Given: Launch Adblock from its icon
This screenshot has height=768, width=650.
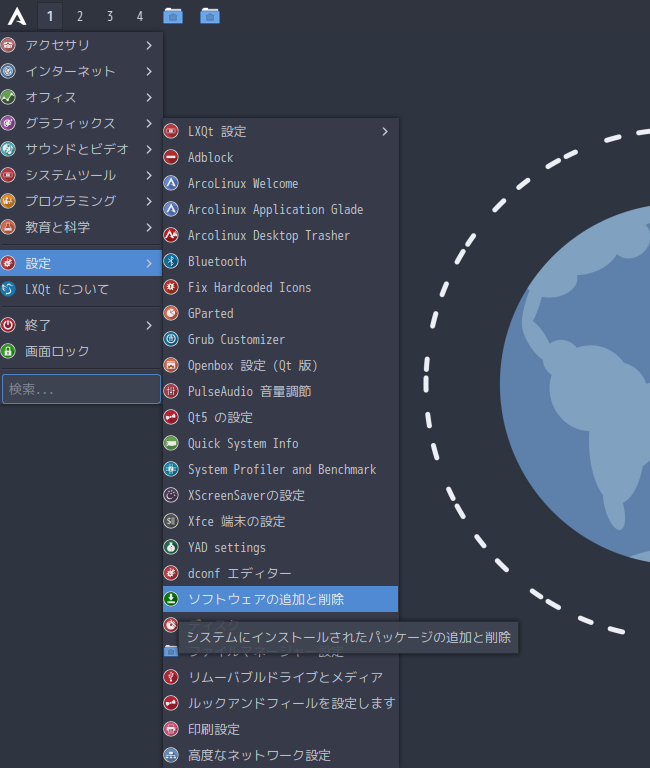Looking at the screenshot, I should coord(171,157).
